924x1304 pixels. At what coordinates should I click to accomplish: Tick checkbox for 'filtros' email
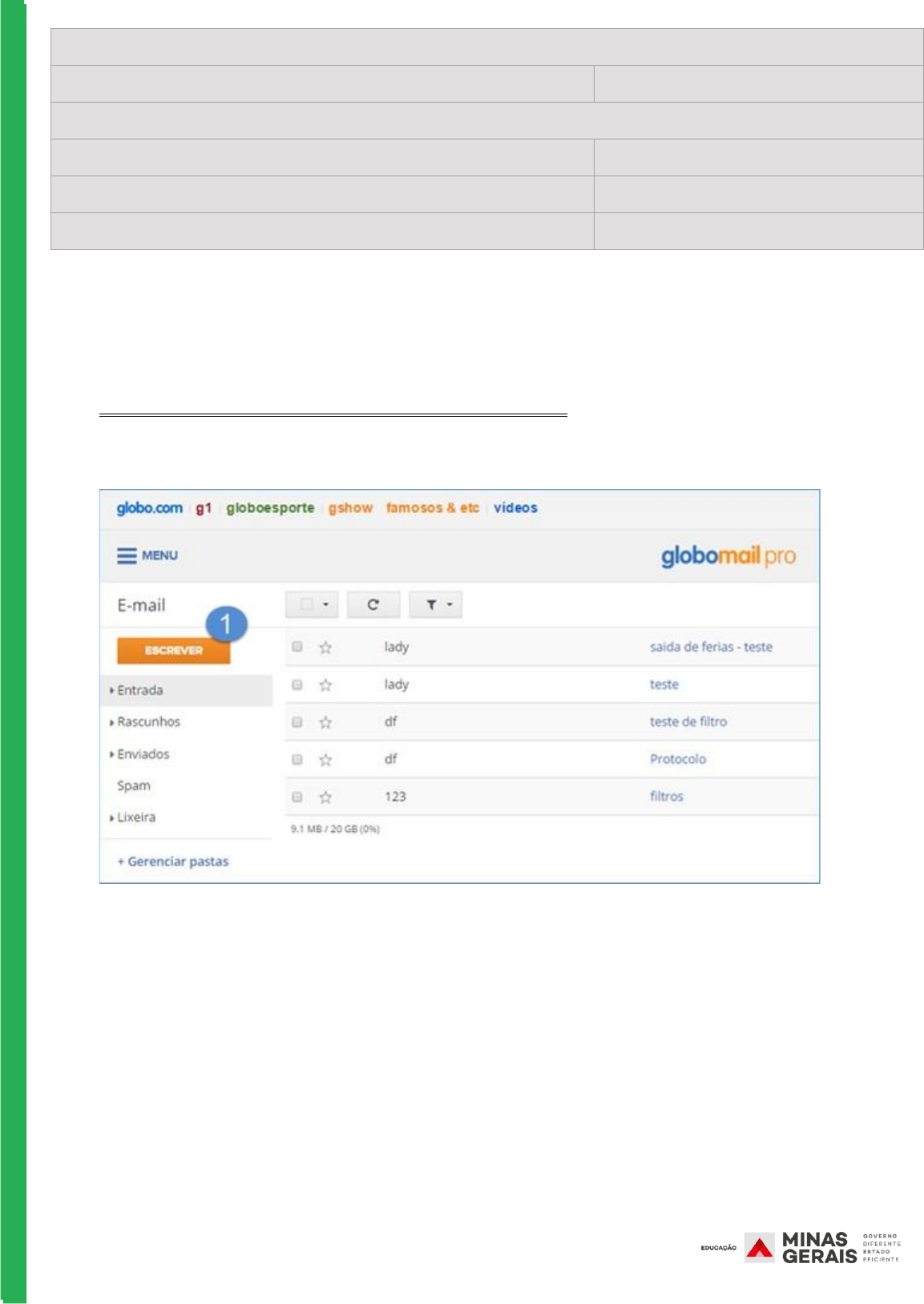297,797
